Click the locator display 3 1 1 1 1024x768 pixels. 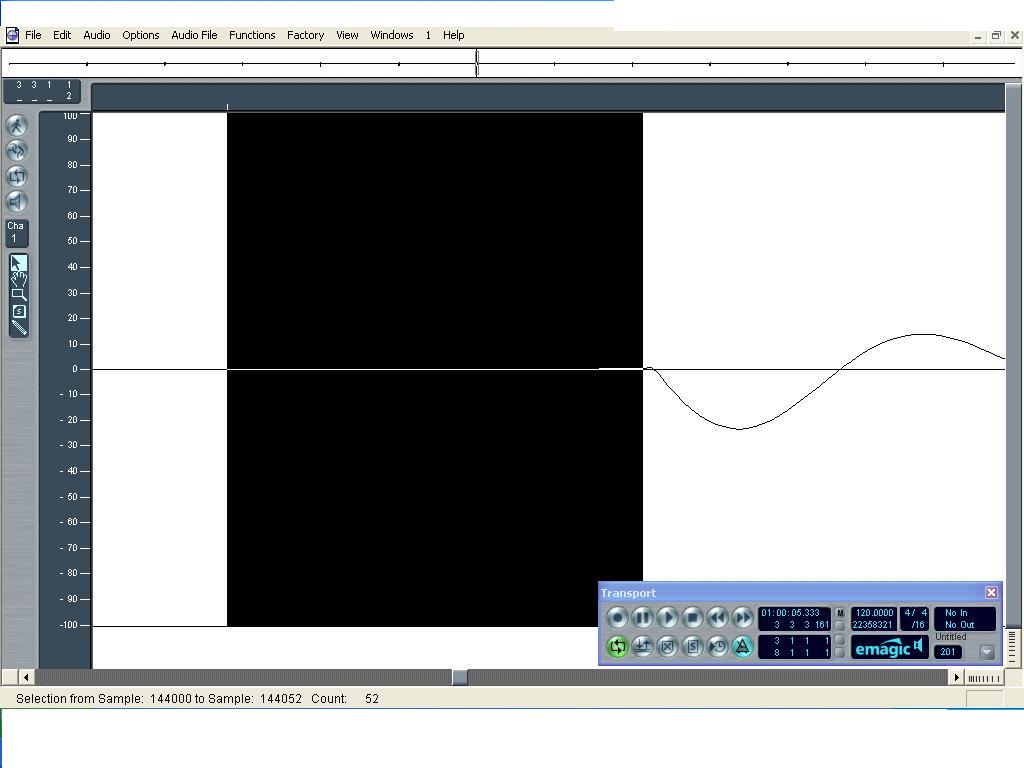[x=793, y=641]
